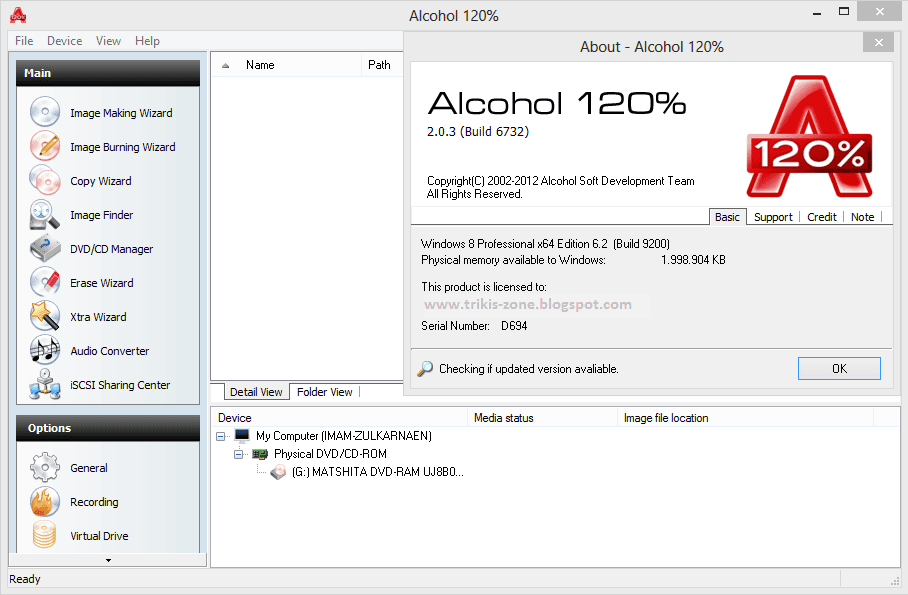908x595 pixels.
Task: Switch to the Note tab
Action: coord(862,217)
